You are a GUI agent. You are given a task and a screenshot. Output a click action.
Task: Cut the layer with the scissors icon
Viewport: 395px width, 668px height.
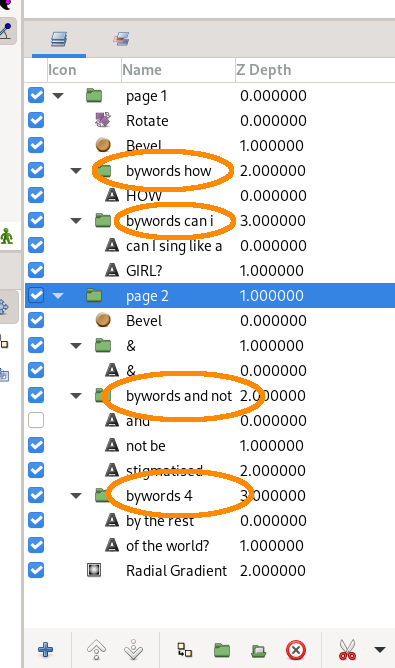click(347, 650)
